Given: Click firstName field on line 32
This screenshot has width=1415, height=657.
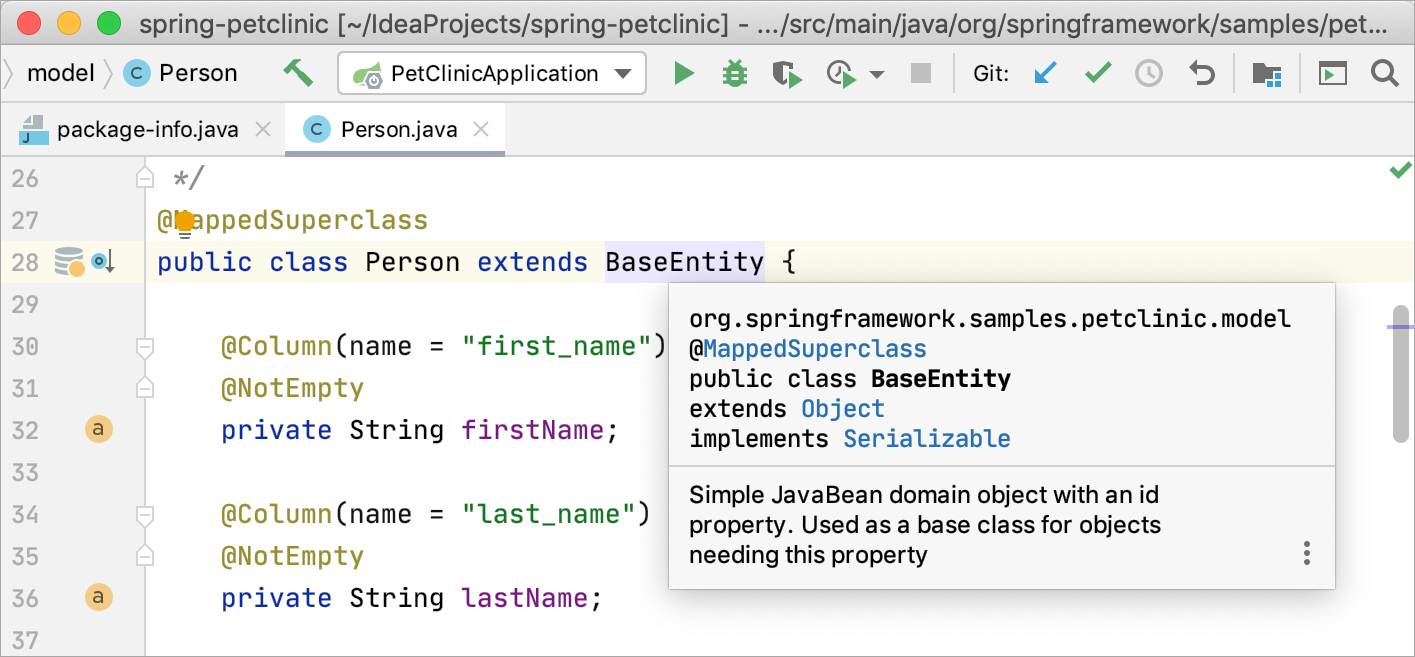Looking at the screenshot, I should coord(533,430).
